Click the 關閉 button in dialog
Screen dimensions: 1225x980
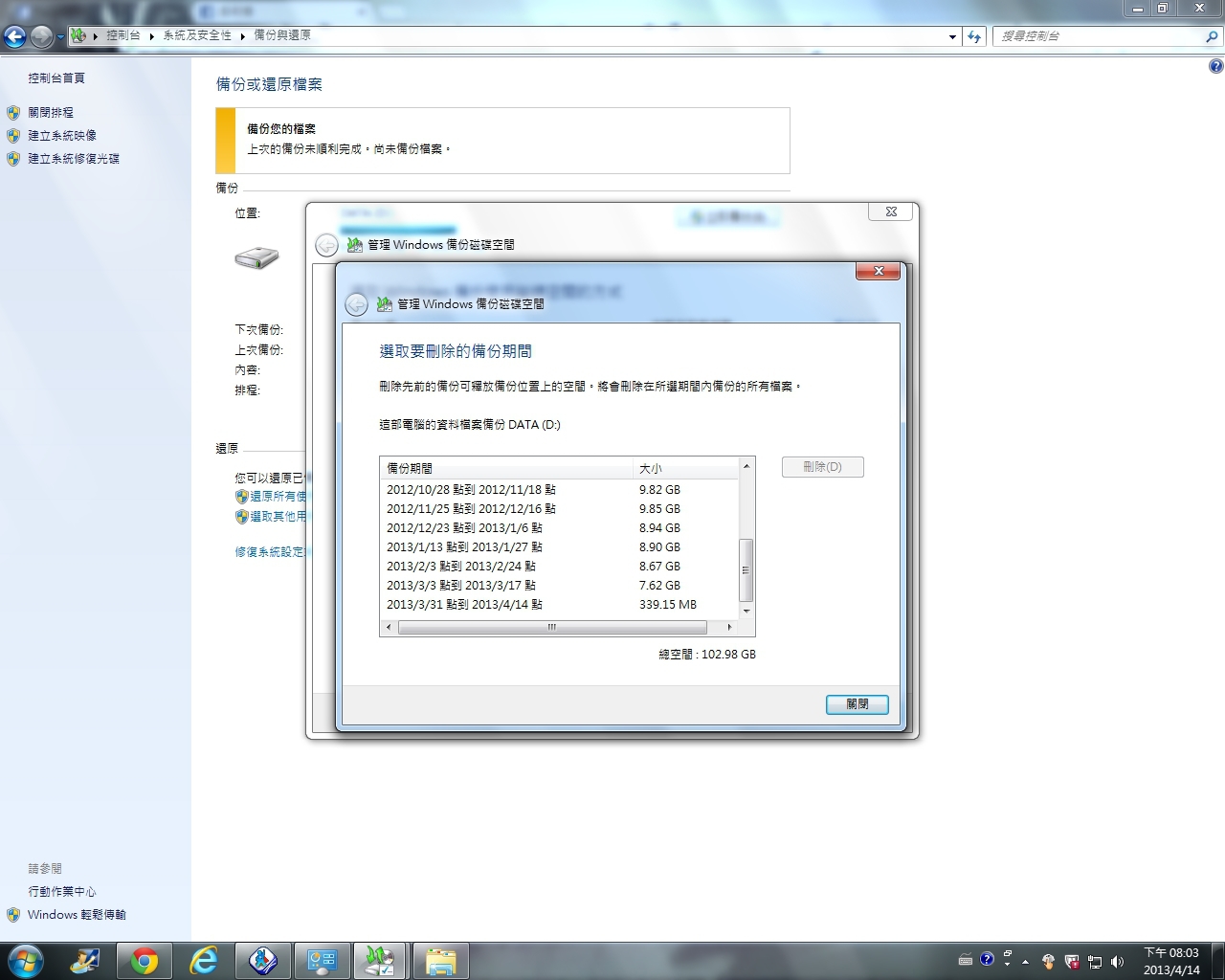[x=857, y=704]
